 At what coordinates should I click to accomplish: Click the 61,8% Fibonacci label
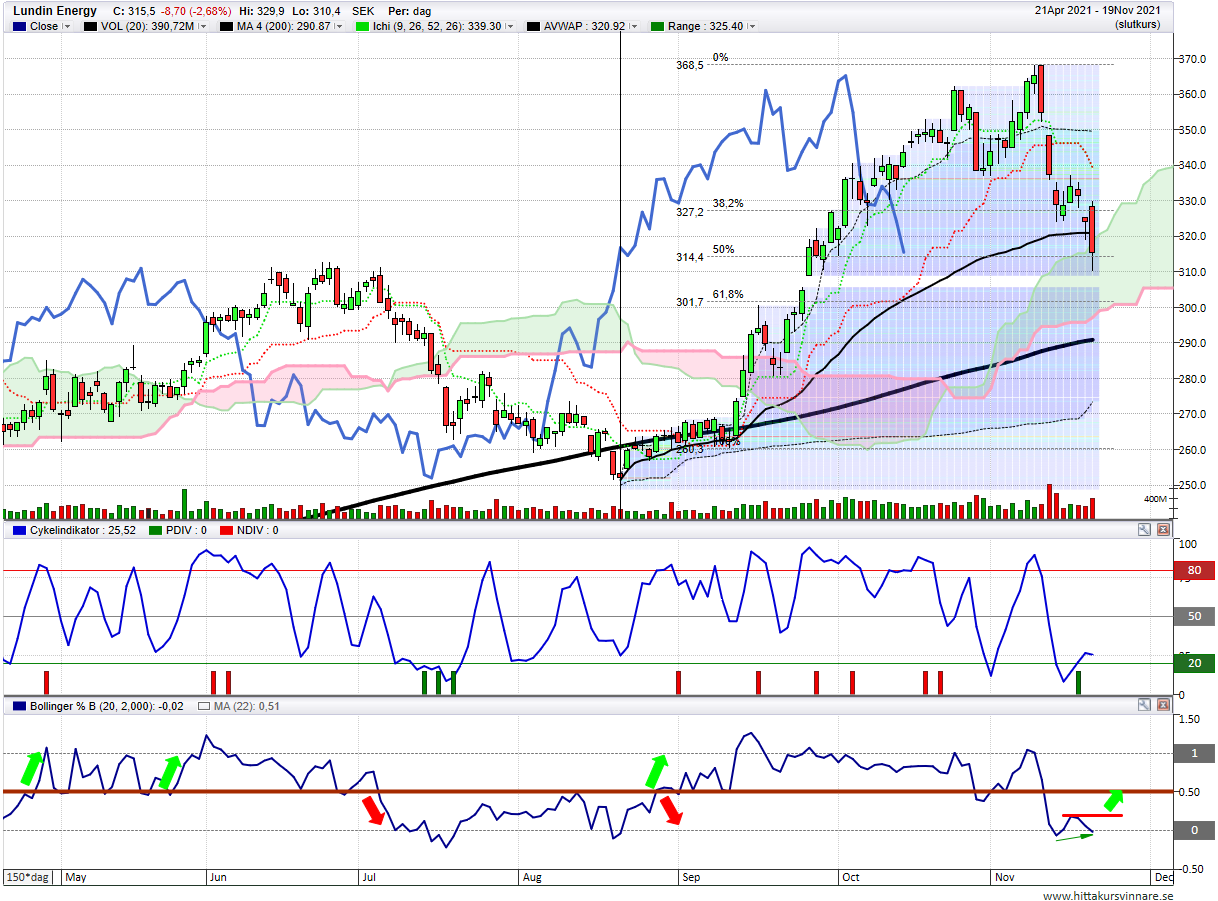[x=728, y=294]
